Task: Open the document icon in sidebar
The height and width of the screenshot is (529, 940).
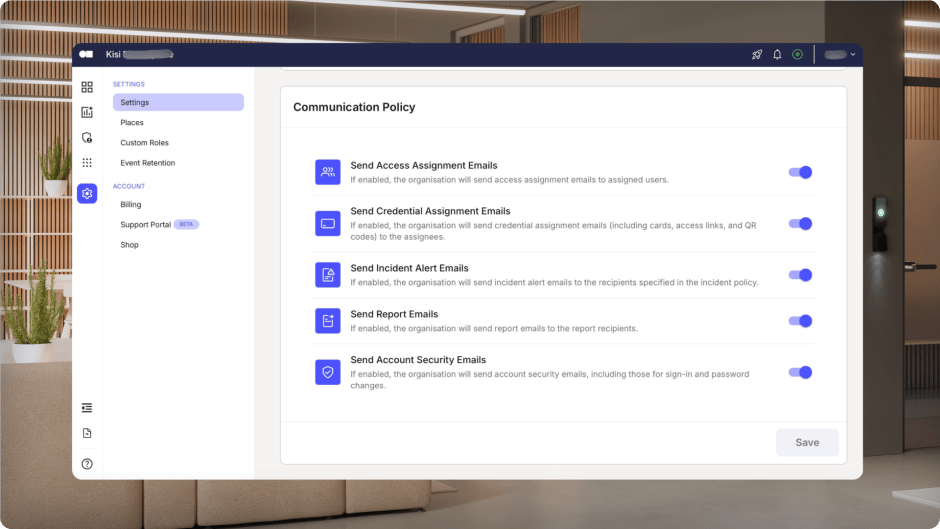Action: 87,433
